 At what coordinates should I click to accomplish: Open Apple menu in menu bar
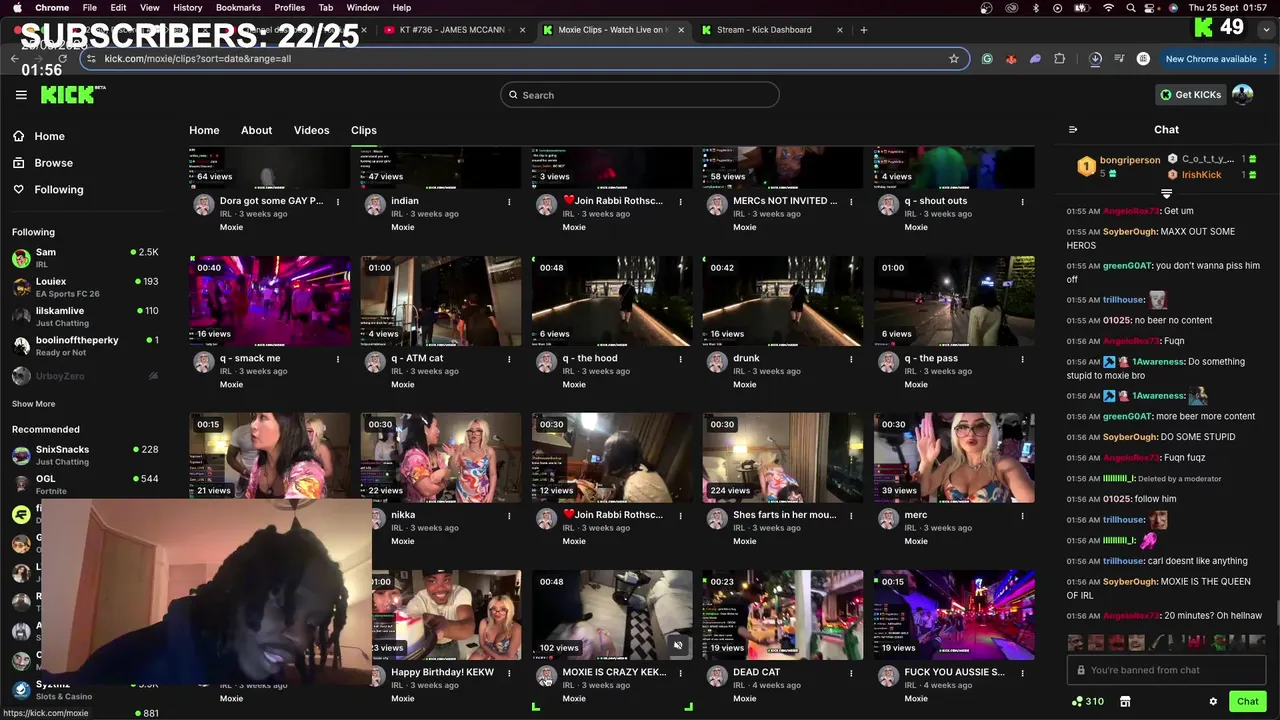(18, 8)
